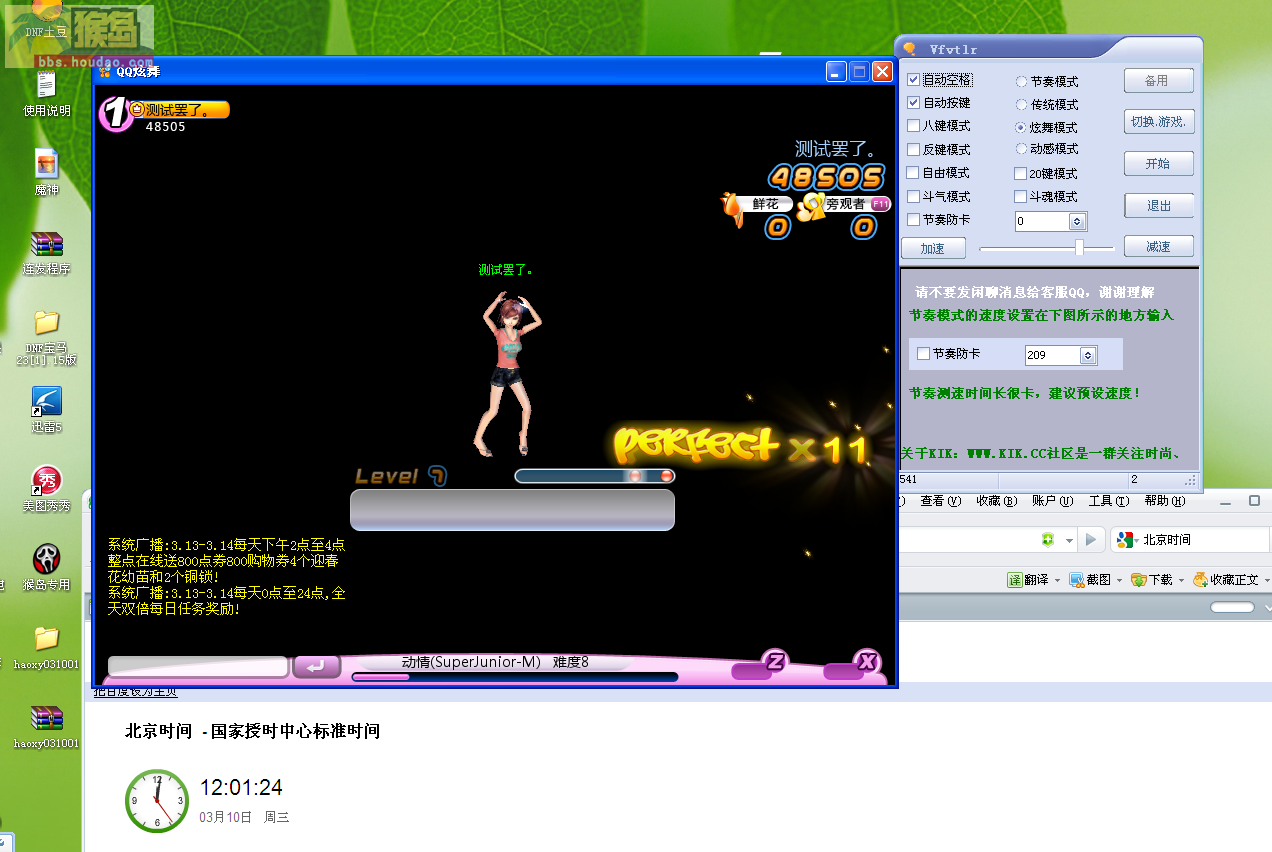1272x852 pixels.
Task: Click the X button in QQ炫舞 bottom bar
Action: coord(867,660)
